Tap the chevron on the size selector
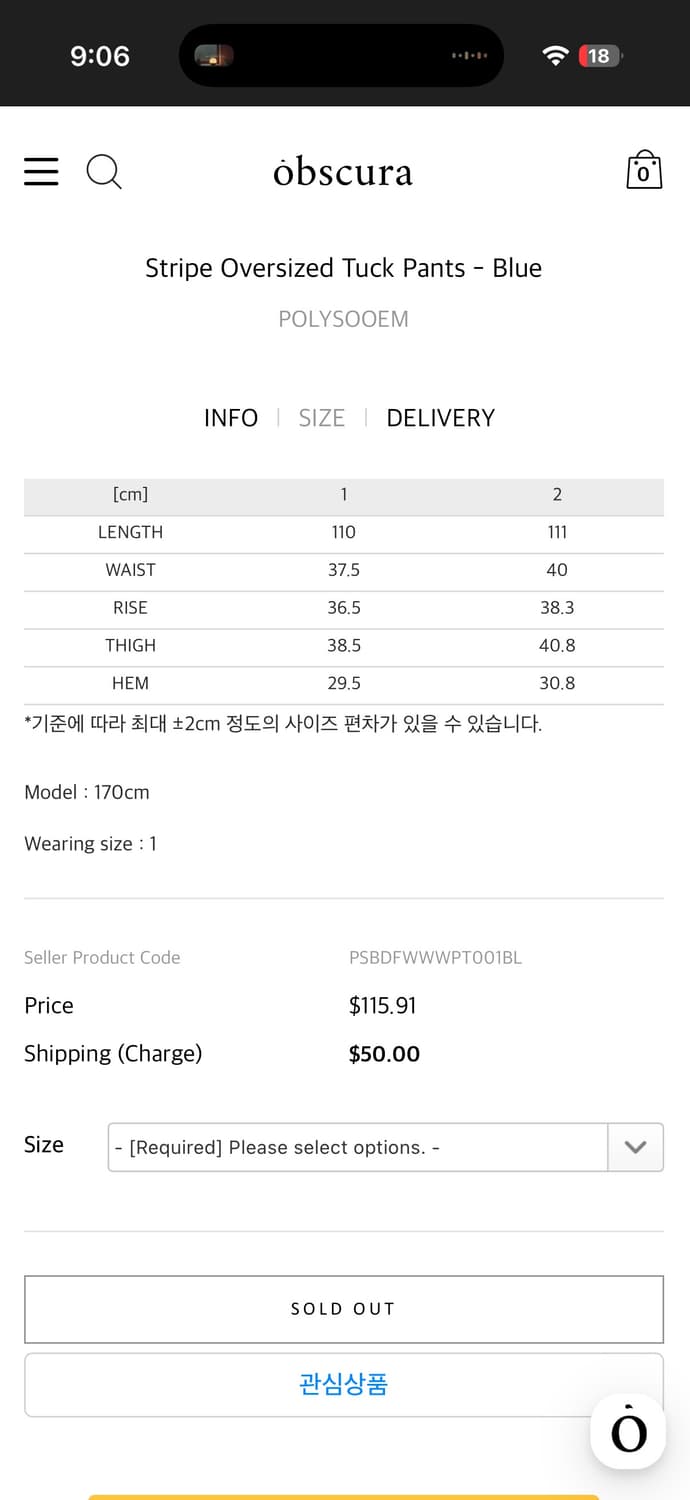This screenshot has width=690, height=1500. coord(636,1147)
